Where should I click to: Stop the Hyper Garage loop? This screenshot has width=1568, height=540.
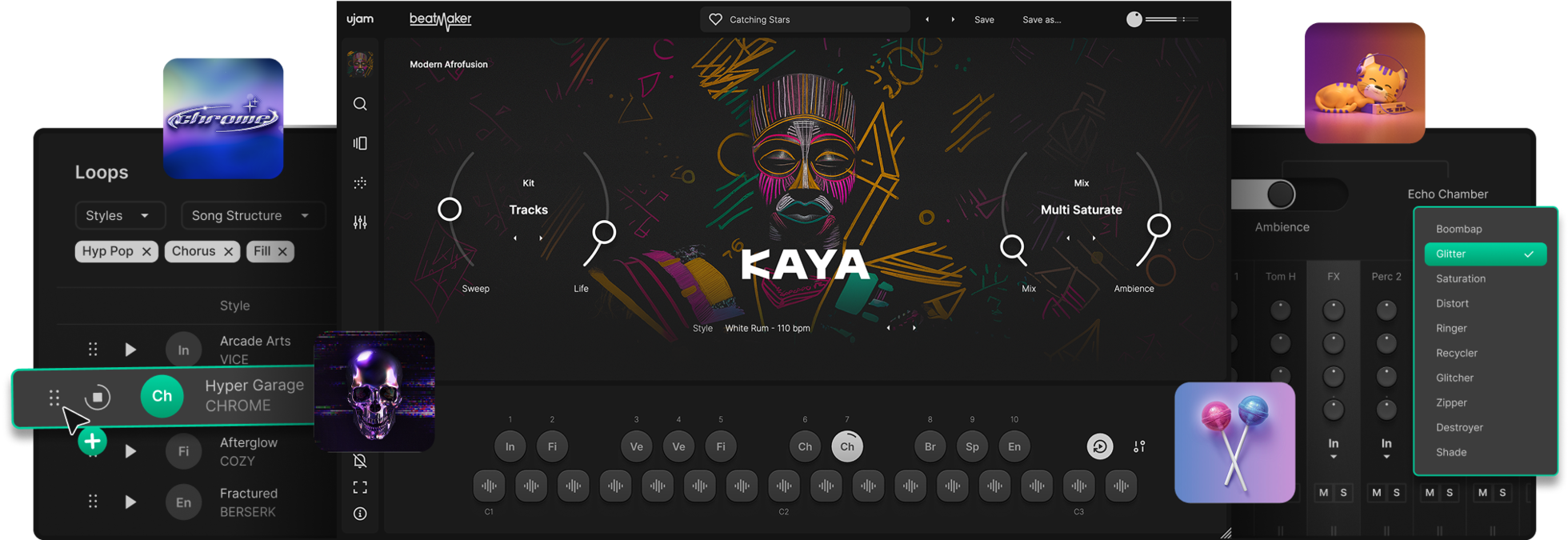coord(98,397)
